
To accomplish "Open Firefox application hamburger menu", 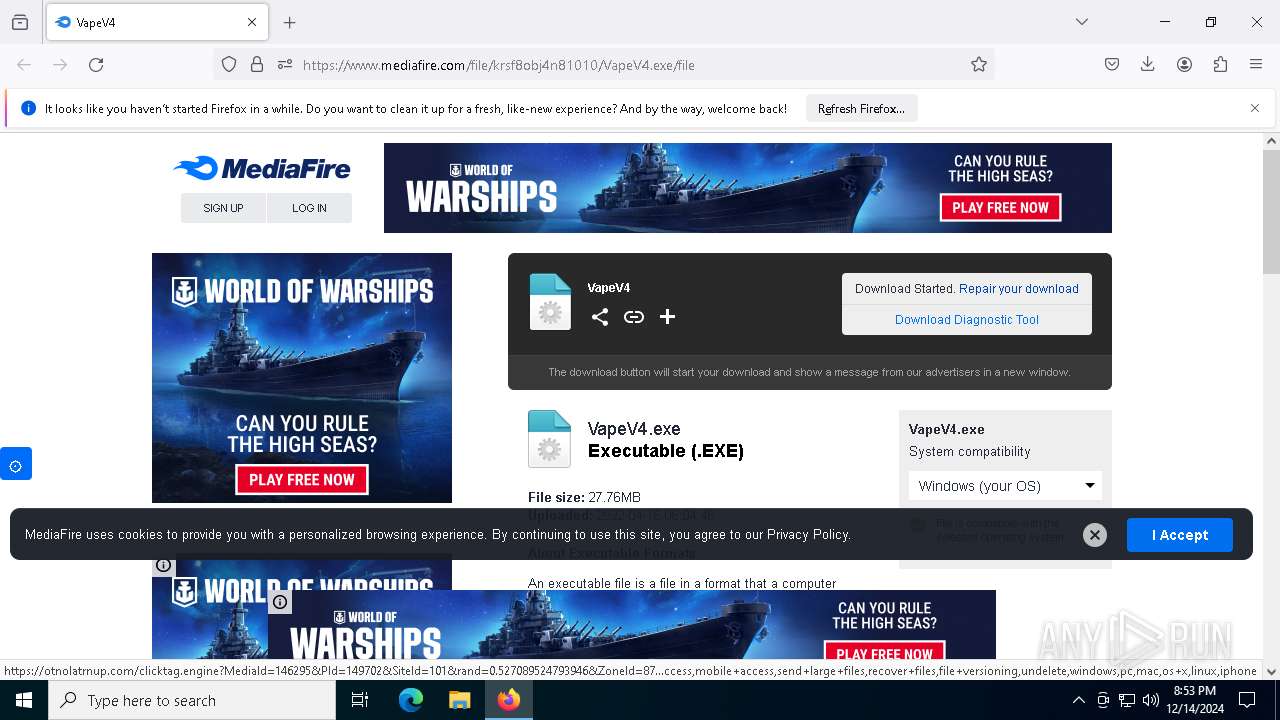I will [x=1256, y=65].
